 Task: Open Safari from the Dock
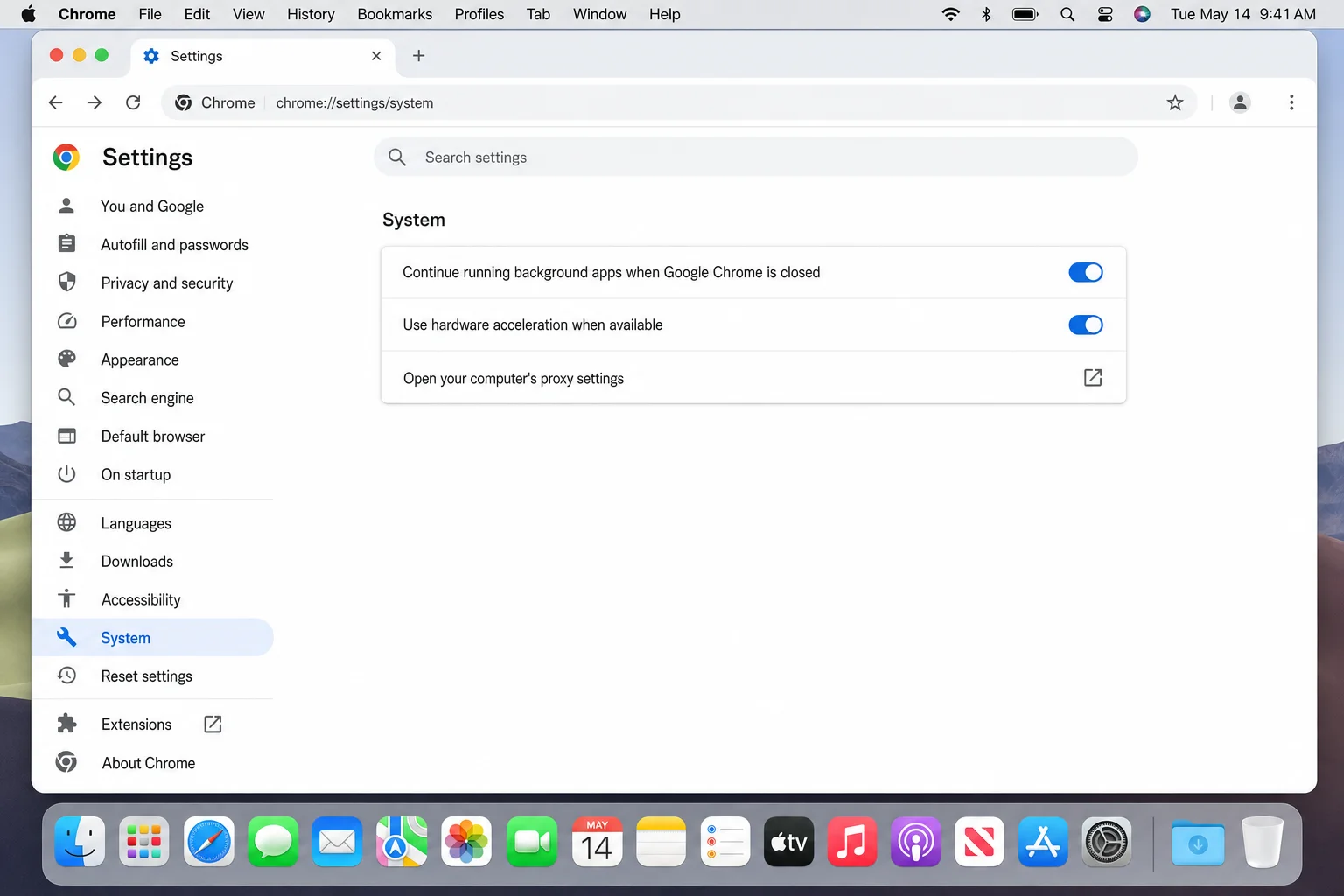click(209, 843)
